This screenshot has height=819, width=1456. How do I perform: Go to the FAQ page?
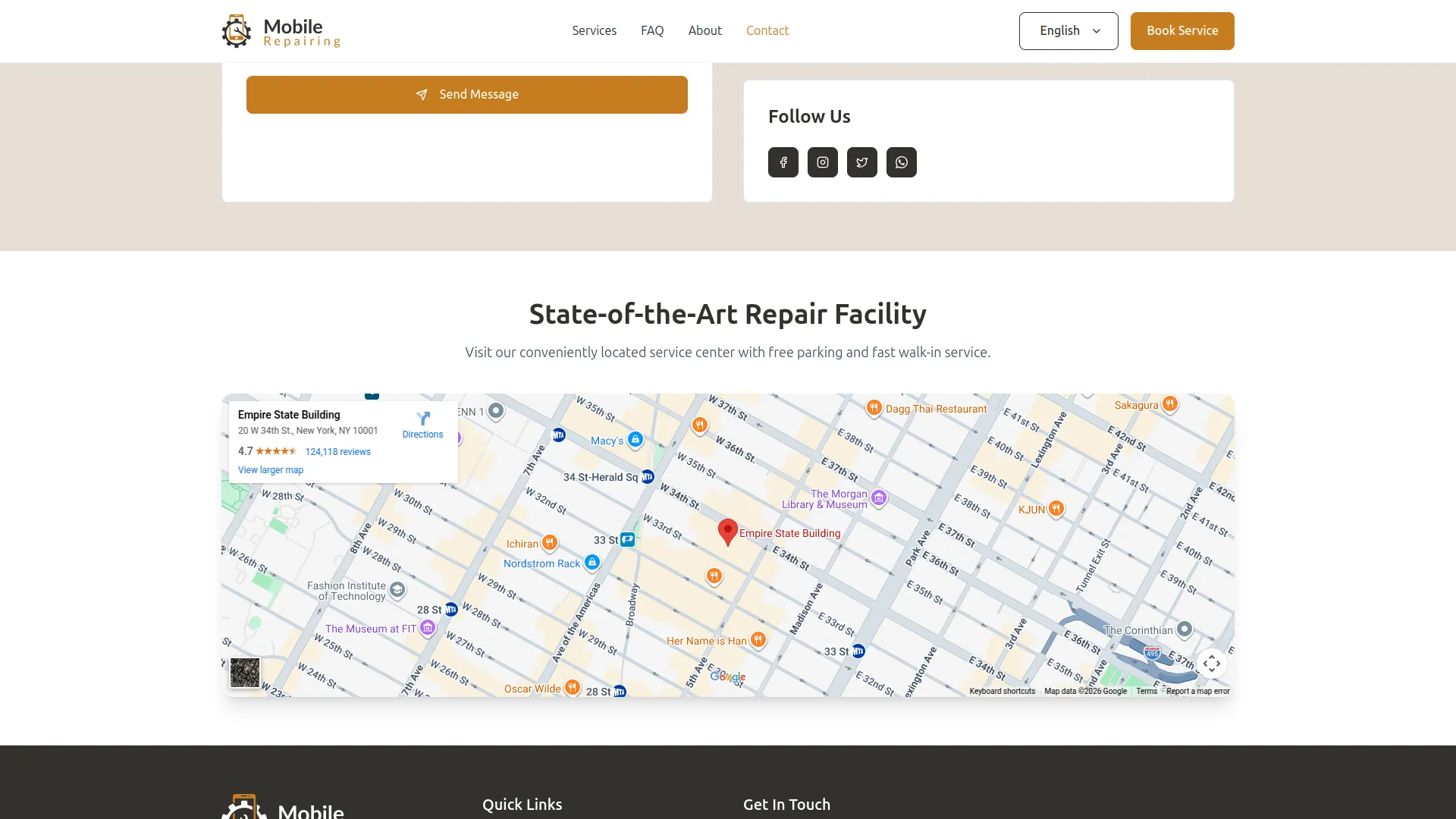point(651,30)
